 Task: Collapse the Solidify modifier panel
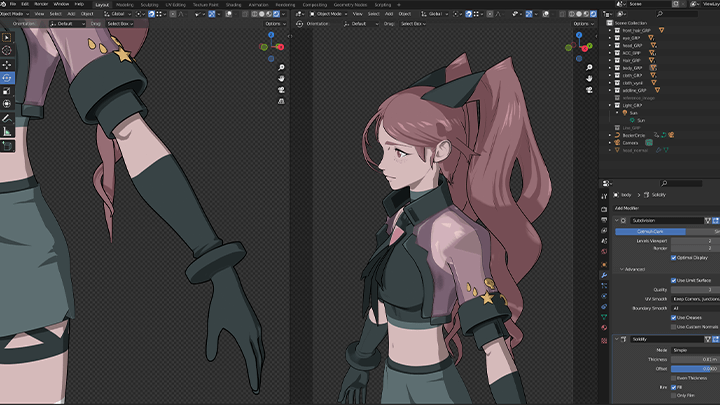coord(617,339)
